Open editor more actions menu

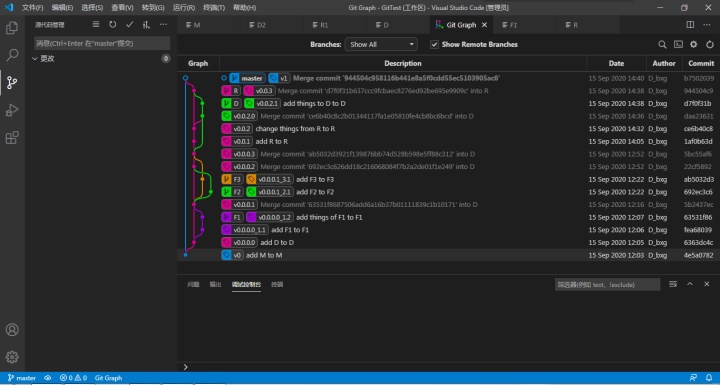coord(707,25)
